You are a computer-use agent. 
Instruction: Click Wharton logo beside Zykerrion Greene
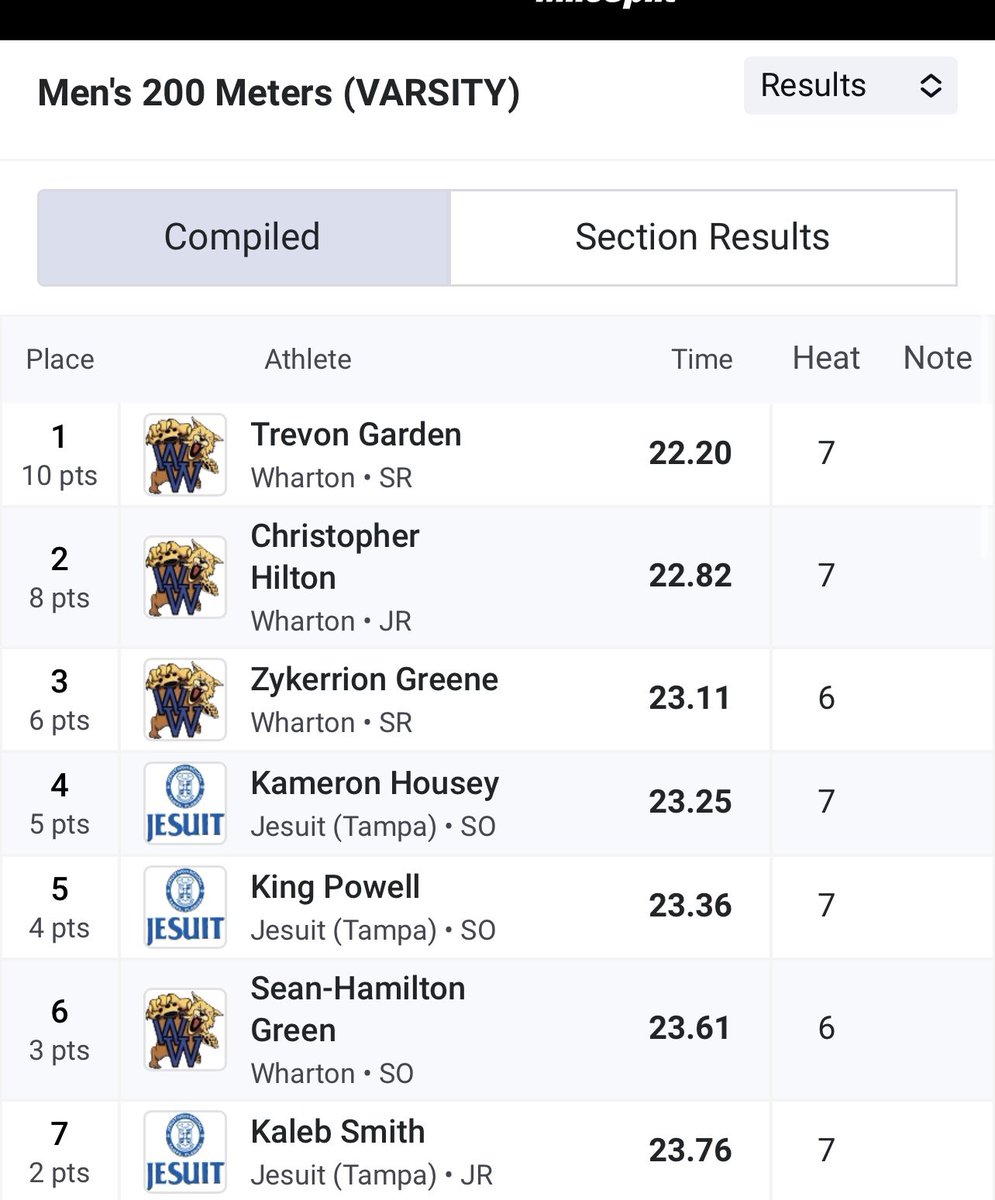click(184, 699)
